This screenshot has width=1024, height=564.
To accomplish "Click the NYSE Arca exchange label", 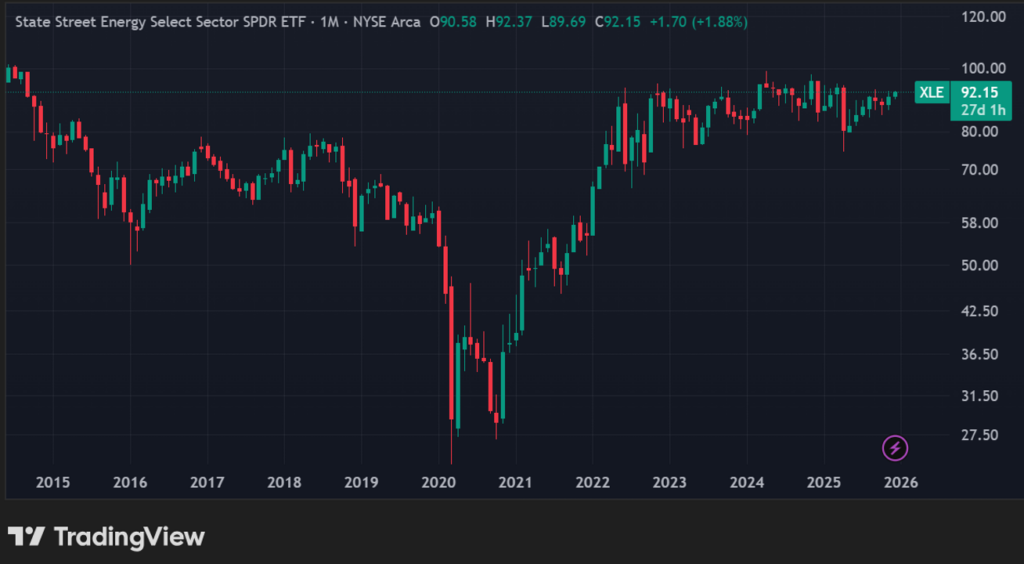I will tap(386, 22).
